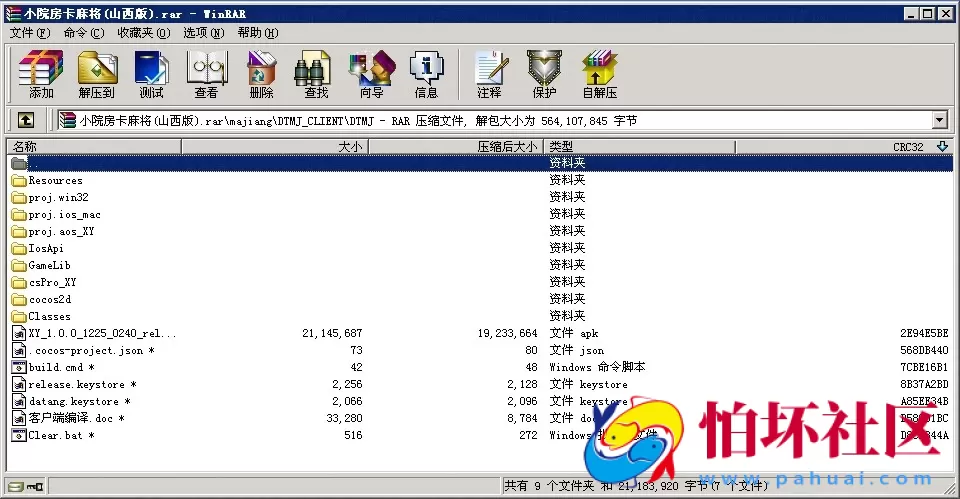Sort by the 压缩后大小 column header

pos(456,146)
